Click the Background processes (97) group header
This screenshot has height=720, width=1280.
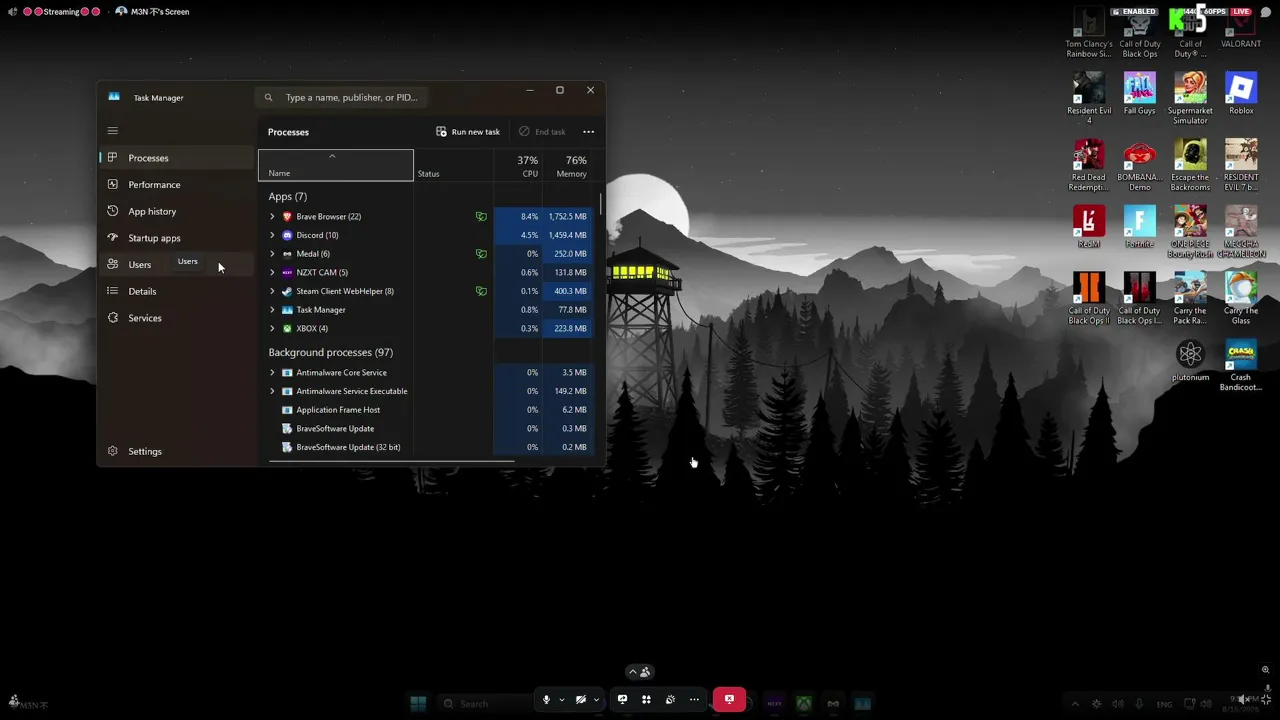pos(331,353)
